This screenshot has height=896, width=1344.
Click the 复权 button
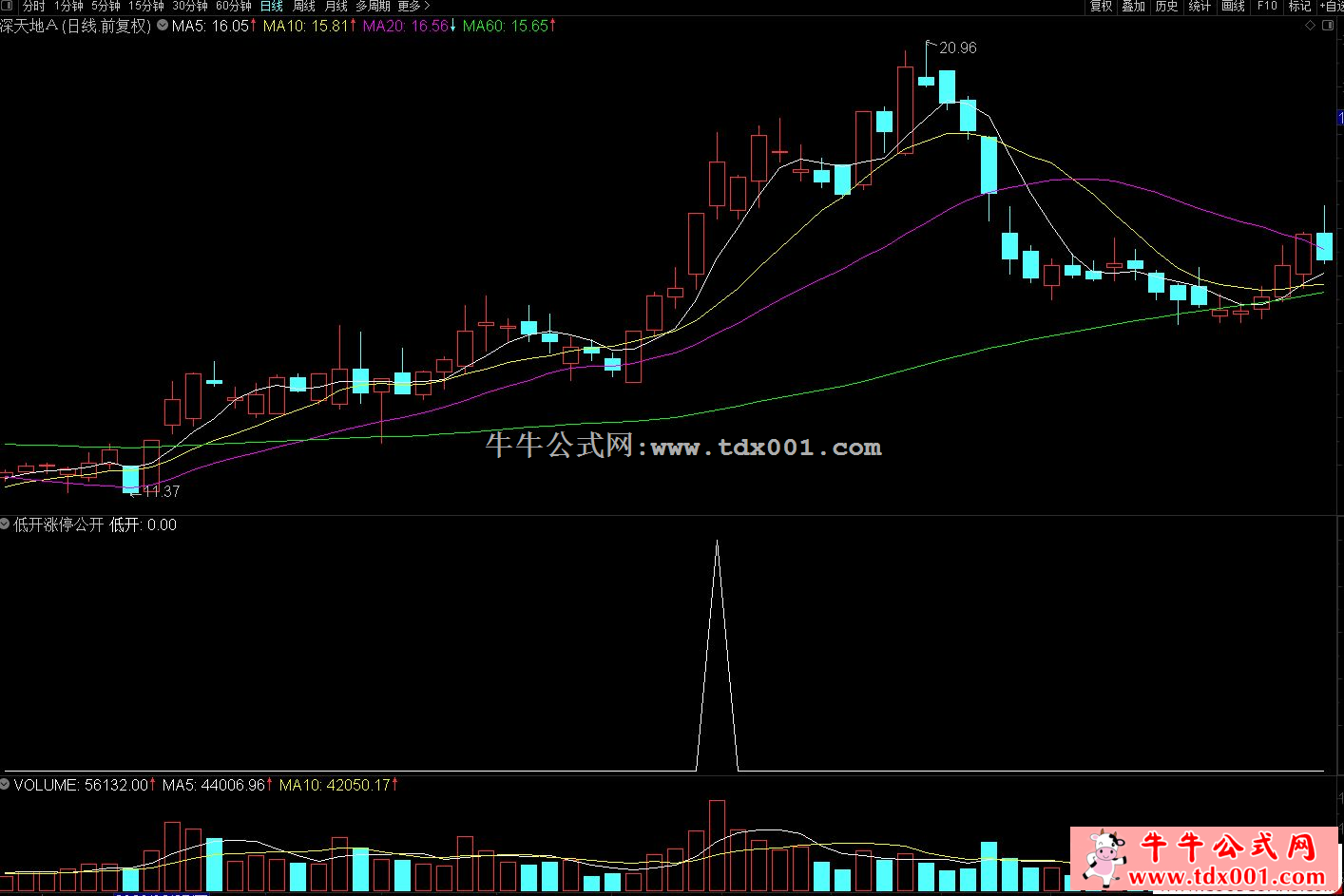(x=1101, y=6)
